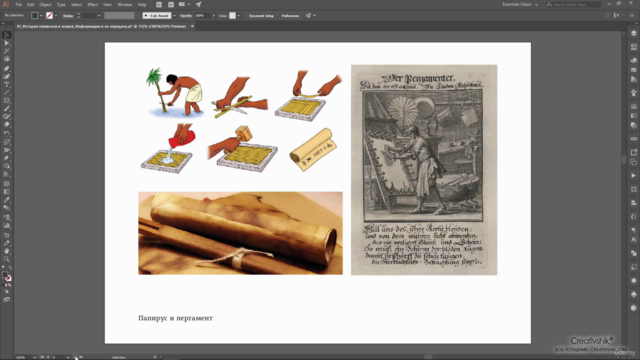The width and height of the screenshot is (640, 360).
Task: Select the Column Graph tool
Action: 7,225
